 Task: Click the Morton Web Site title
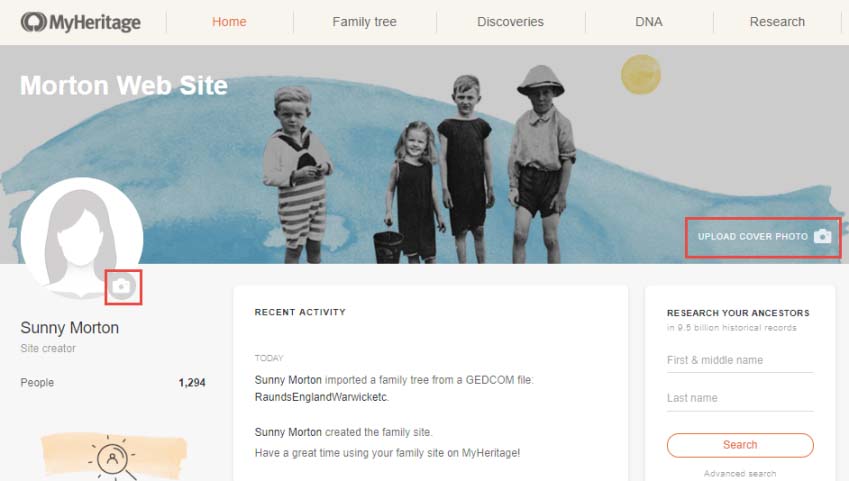pyautogui.click(x=124, y=86)
